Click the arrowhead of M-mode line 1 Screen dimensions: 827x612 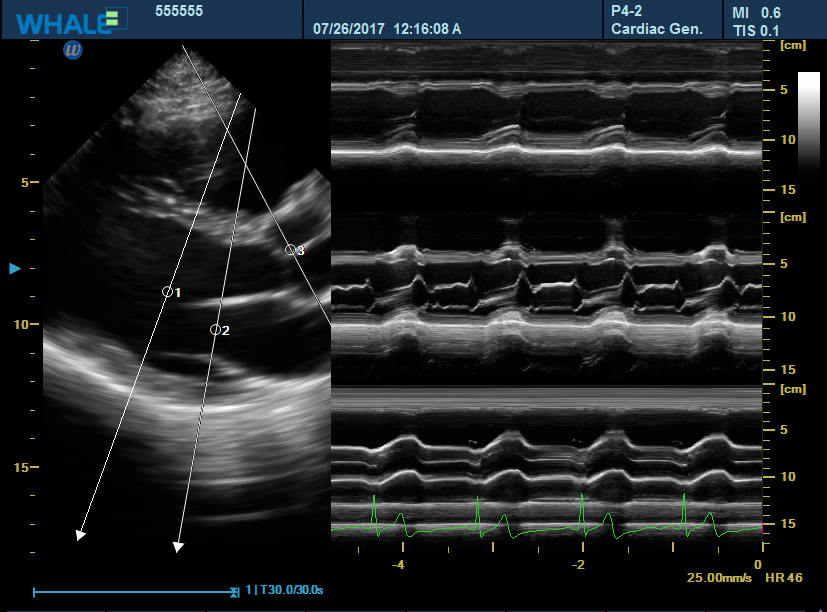80,535
